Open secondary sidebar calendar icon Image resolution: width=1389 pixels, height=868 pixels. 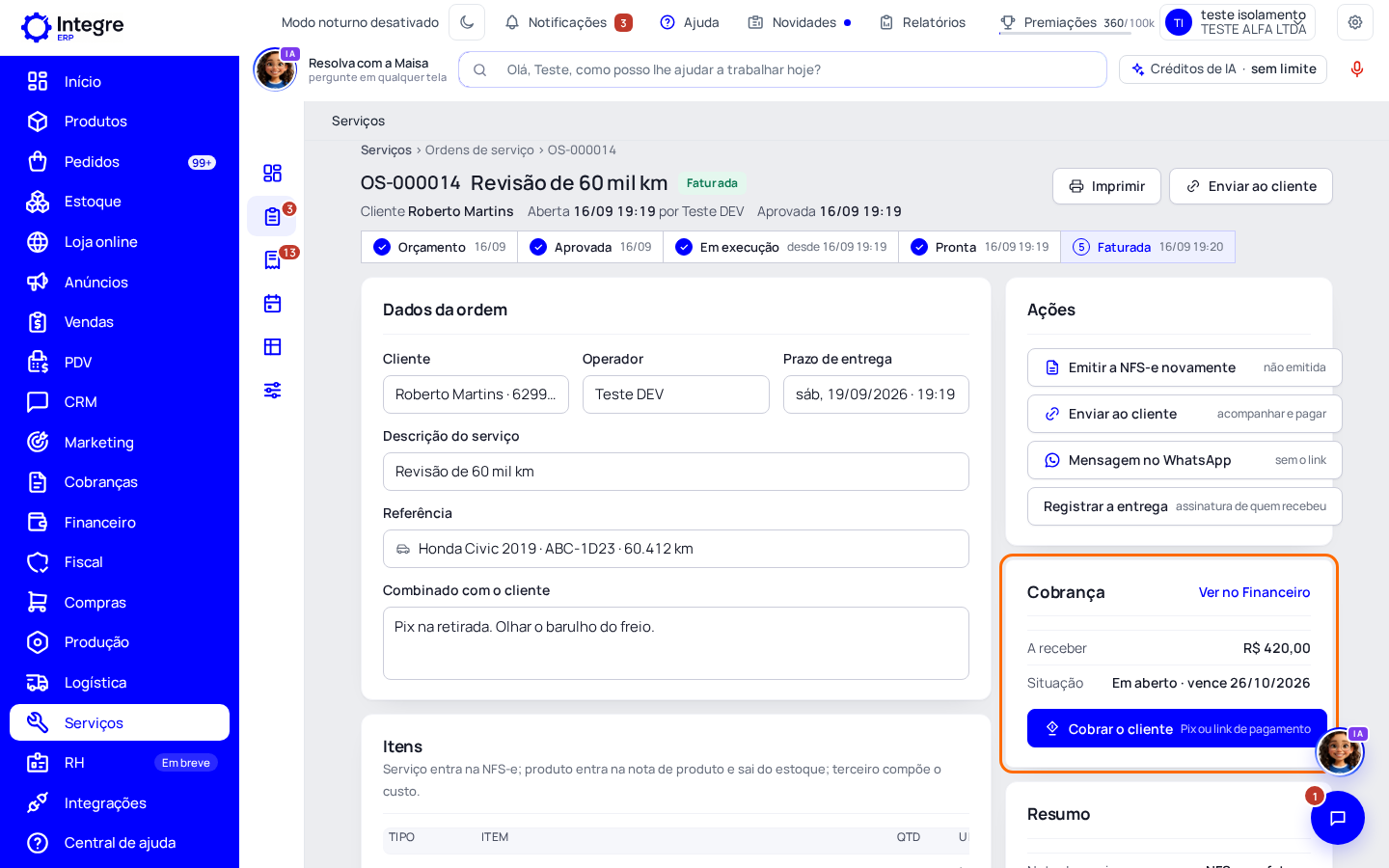pyautogui.click(x=273, y=304)
